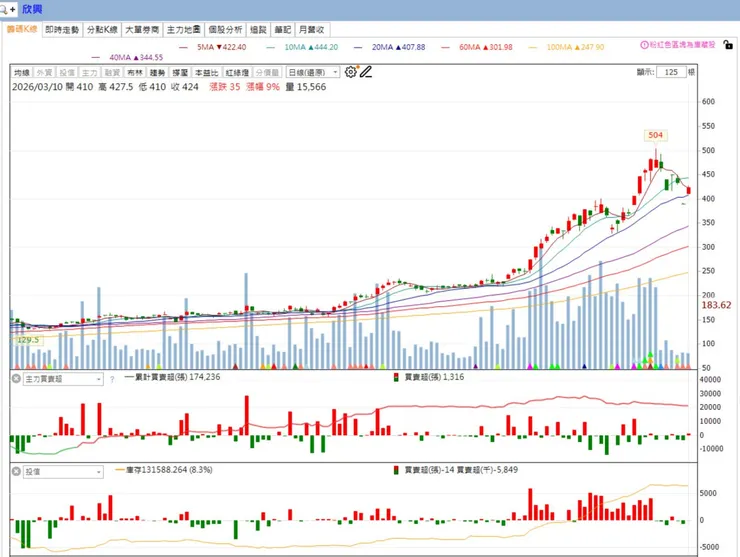This screenshot has width=740, height=557.
Task: Open the 細說 tab
Action: [258, 30]
